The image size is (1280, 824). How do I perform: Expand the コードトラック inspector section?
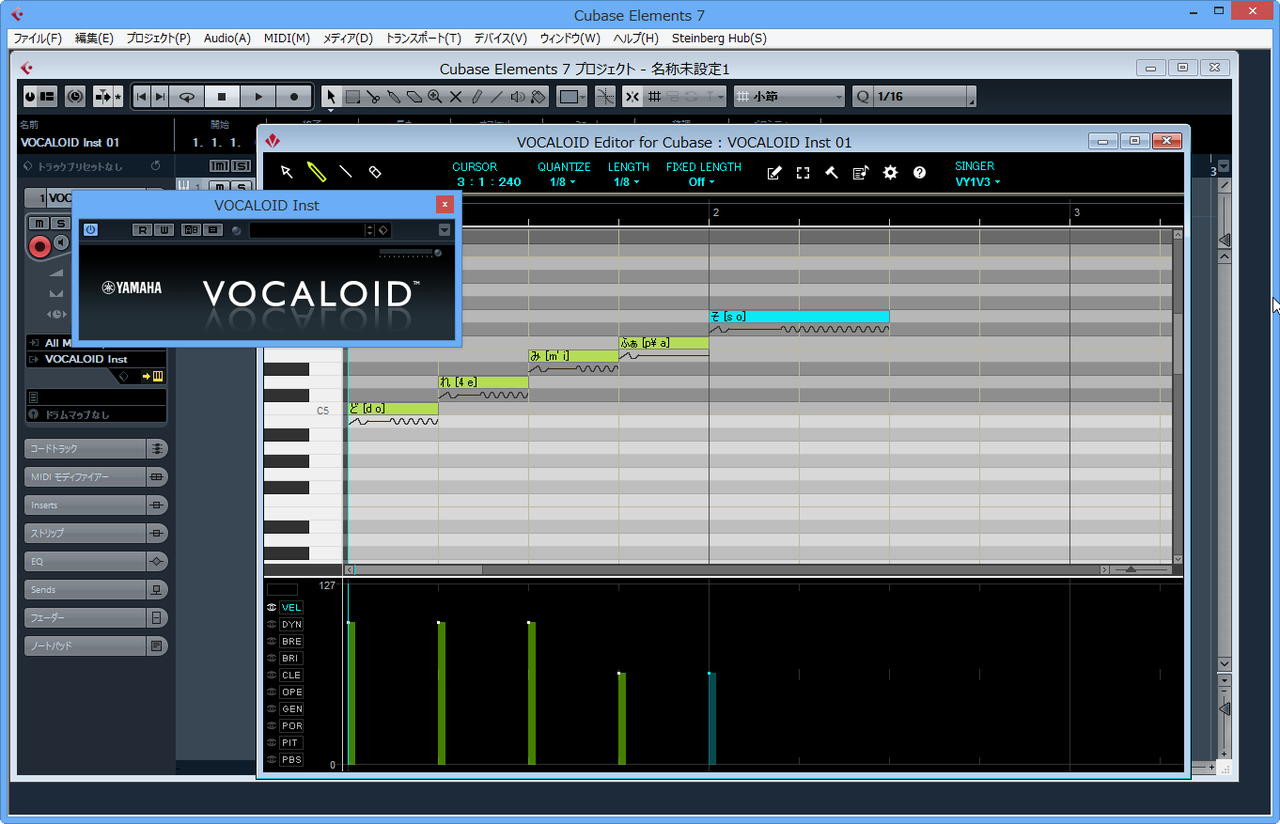point(96,449)
